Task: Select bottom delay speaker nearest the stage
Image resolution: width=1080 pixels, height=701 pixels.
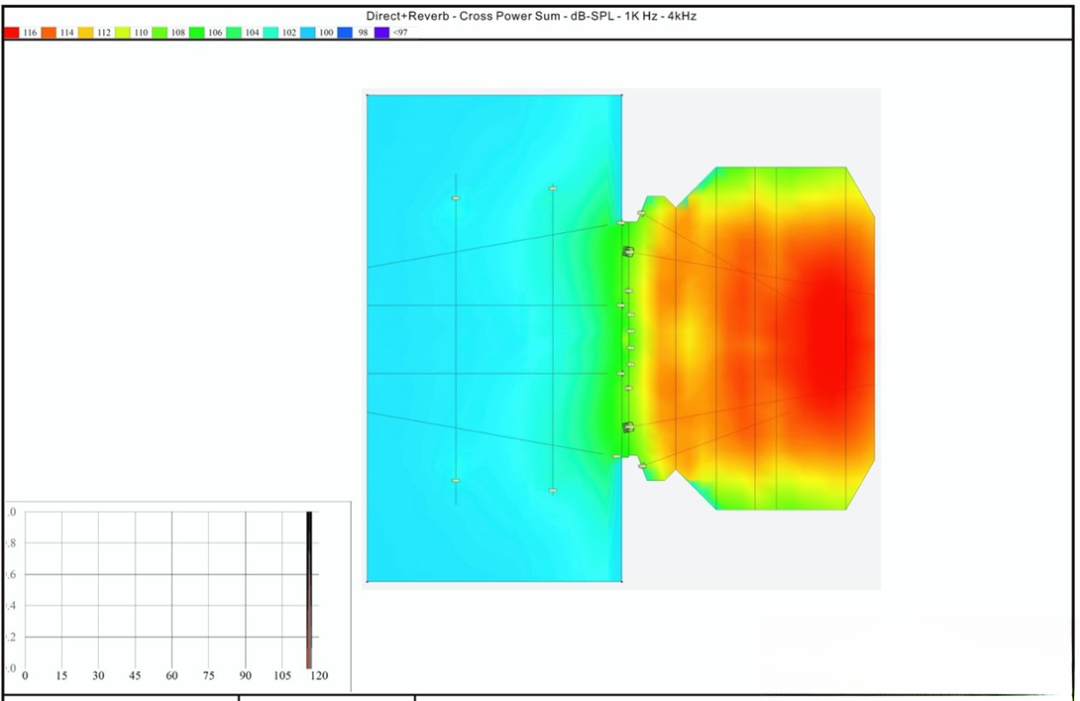Action: [x=552, y=490]
